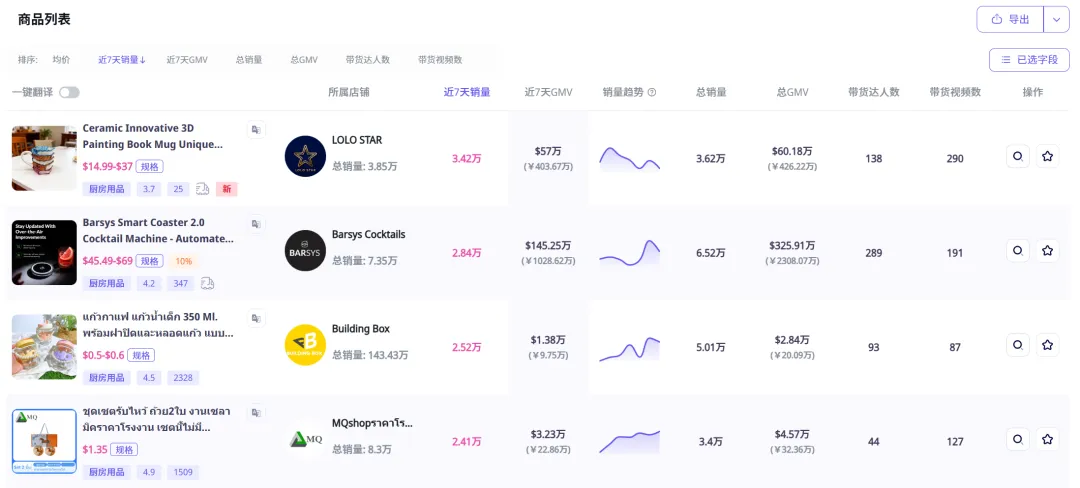Sort by 近7天GMV
This screenshot has height=488, width=1080.
click(x=187, y=60)
